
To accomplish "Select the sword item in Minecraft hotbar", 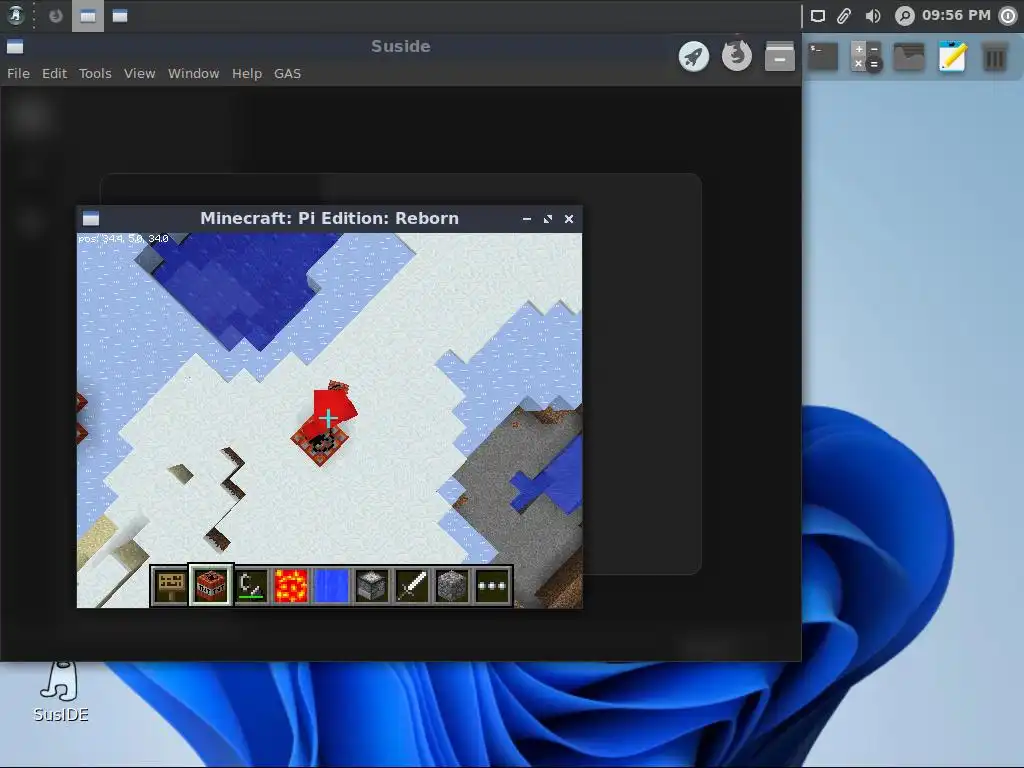I will pyautogui.click(x=412, y=586).
